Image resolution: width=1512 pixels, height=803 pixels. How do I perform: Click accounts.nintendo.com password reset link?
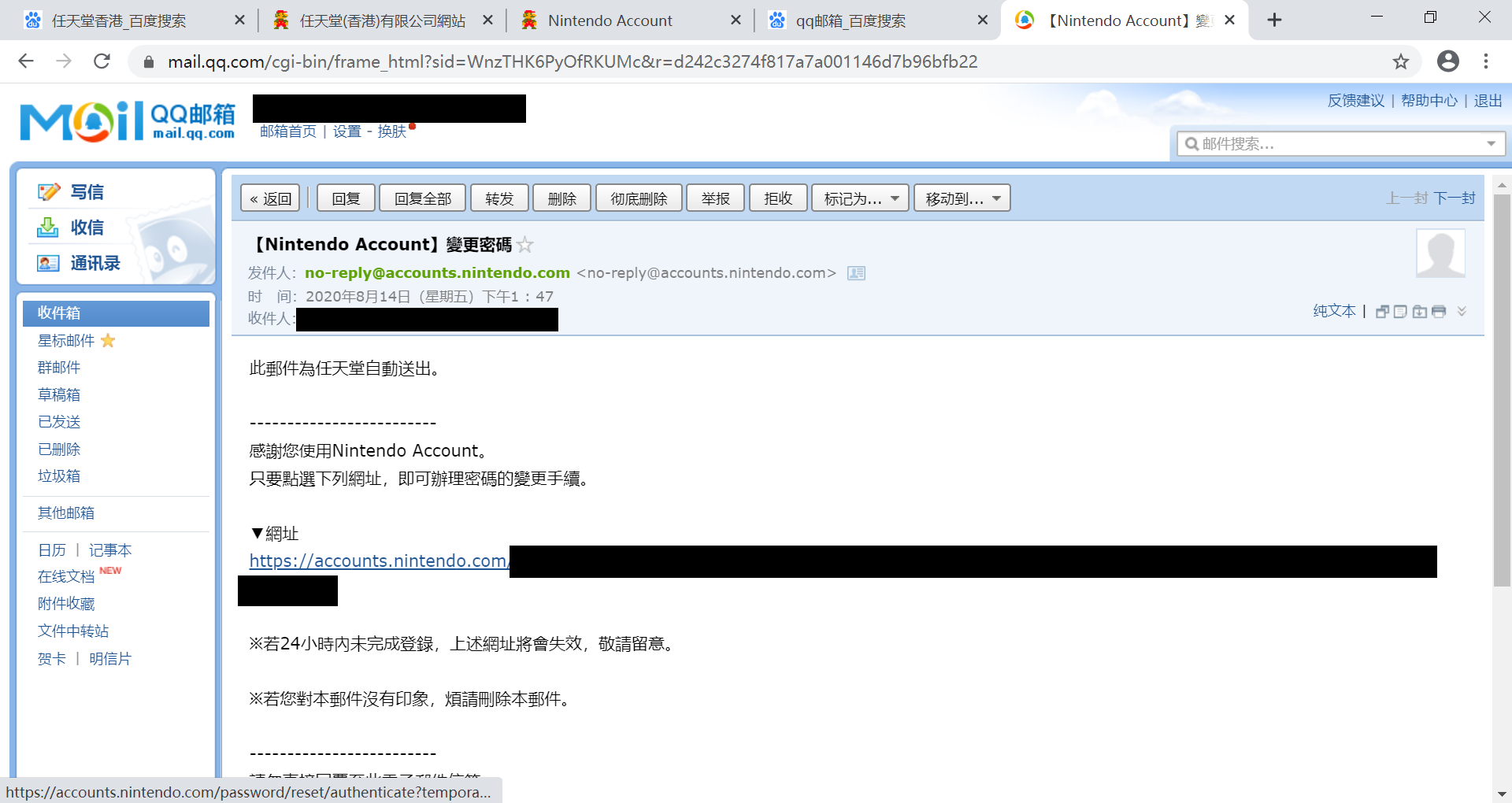(x=380, y=561)
